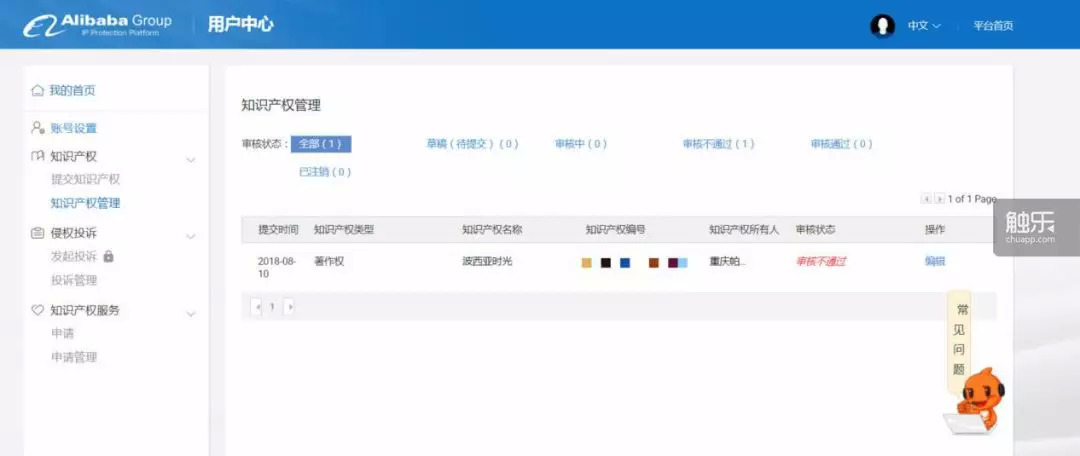Open the 常见问题 help tab

click(959, 340)
